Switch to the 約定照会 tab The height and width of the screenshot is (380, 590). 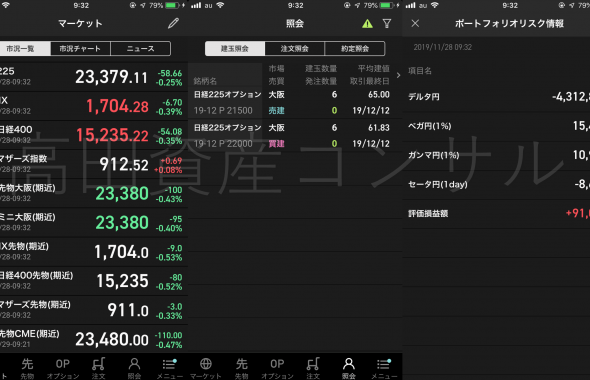[x=355, y=49]
